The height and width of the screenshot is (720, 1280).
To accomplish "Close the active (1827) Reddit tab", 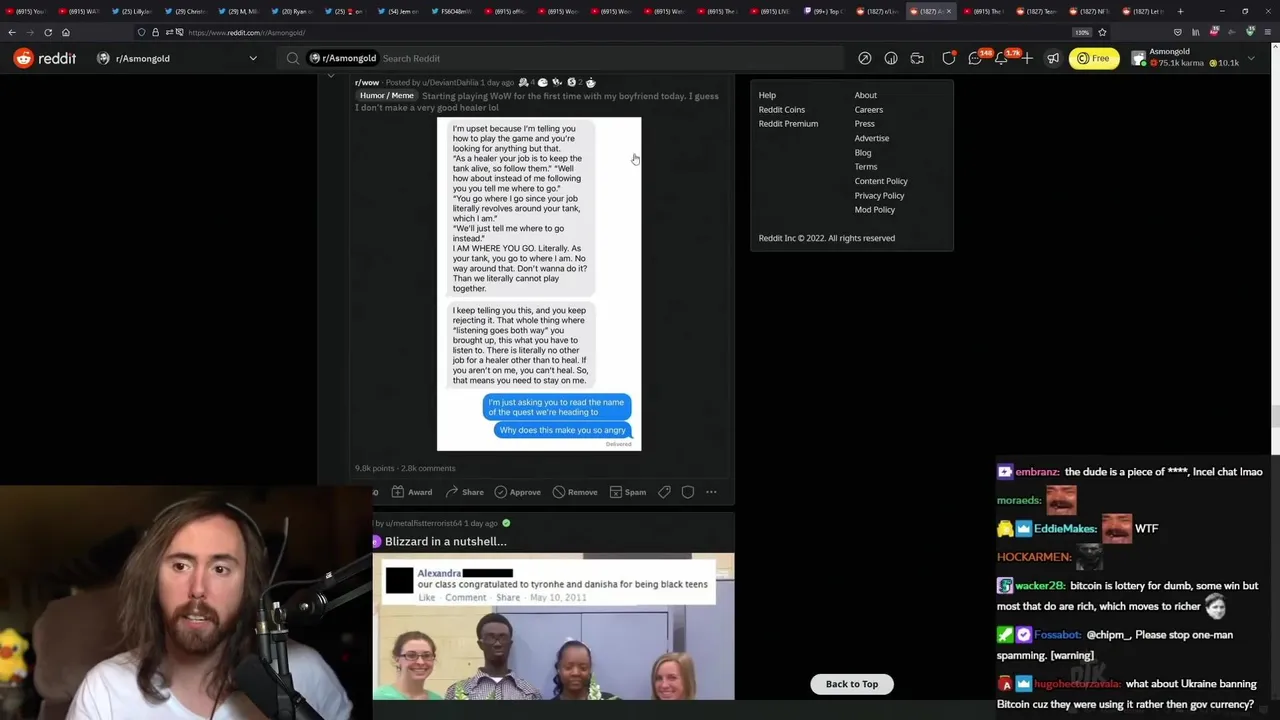I will pos(949,11).
